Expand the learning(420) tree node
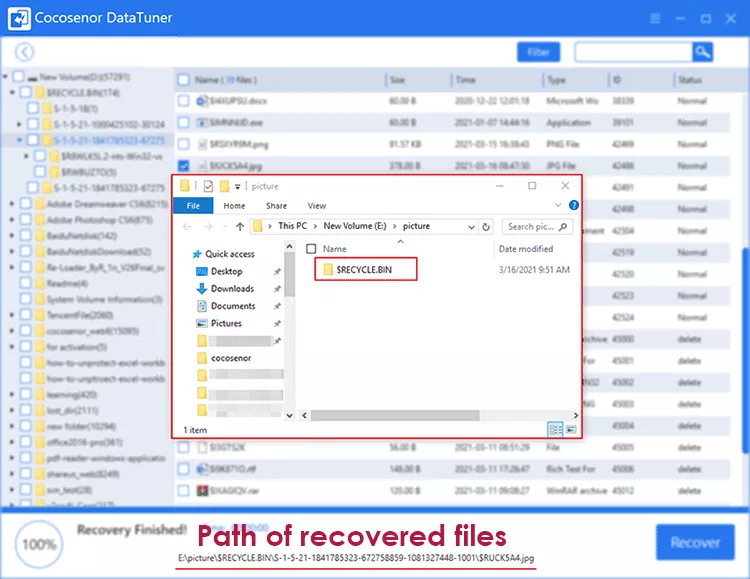This screenshot has height=579, width=750. click(12, 394)
